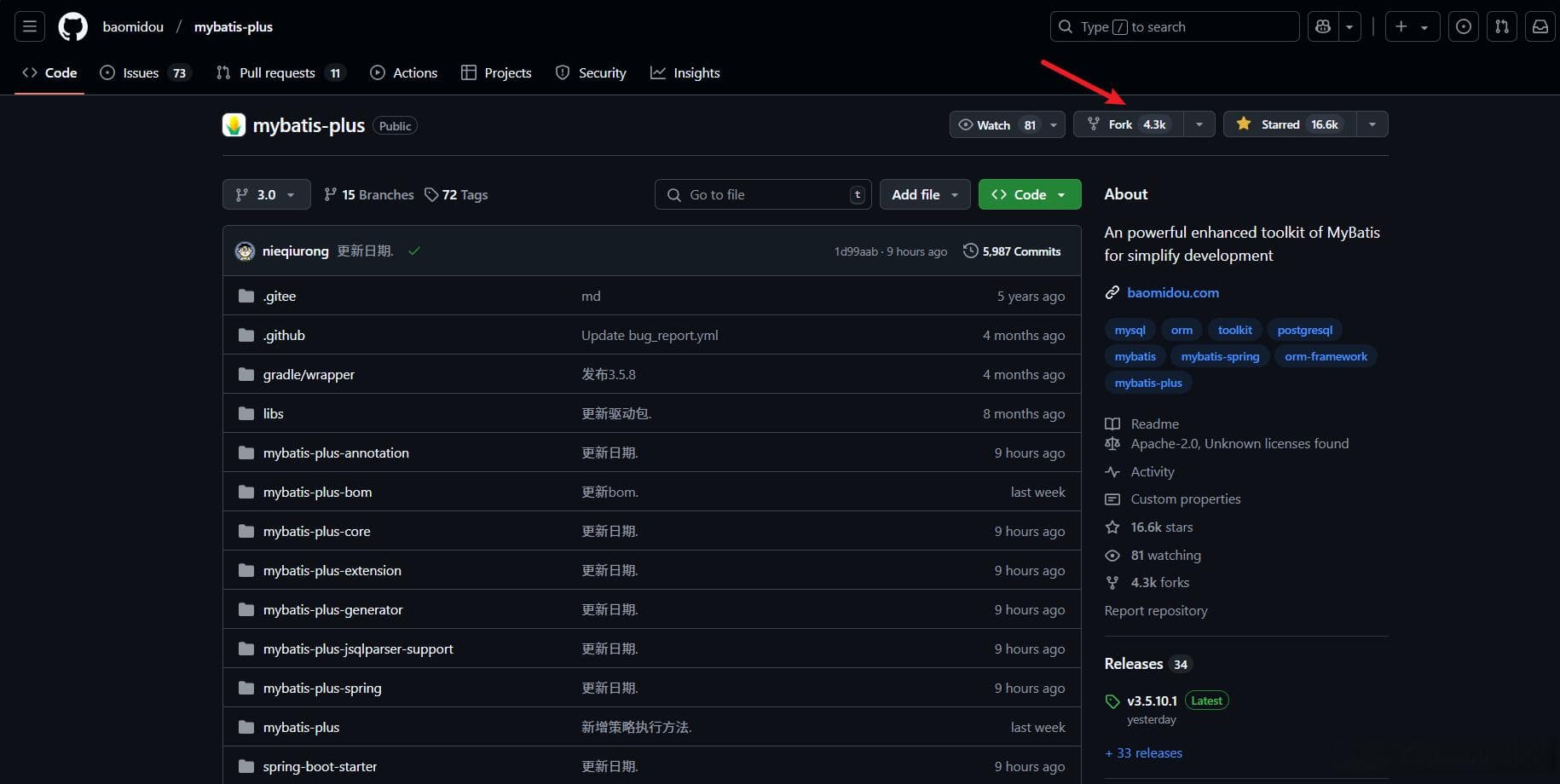Screen dimensions: 1560x784
Task: Open the Projects tab
Action: [496, 72]
